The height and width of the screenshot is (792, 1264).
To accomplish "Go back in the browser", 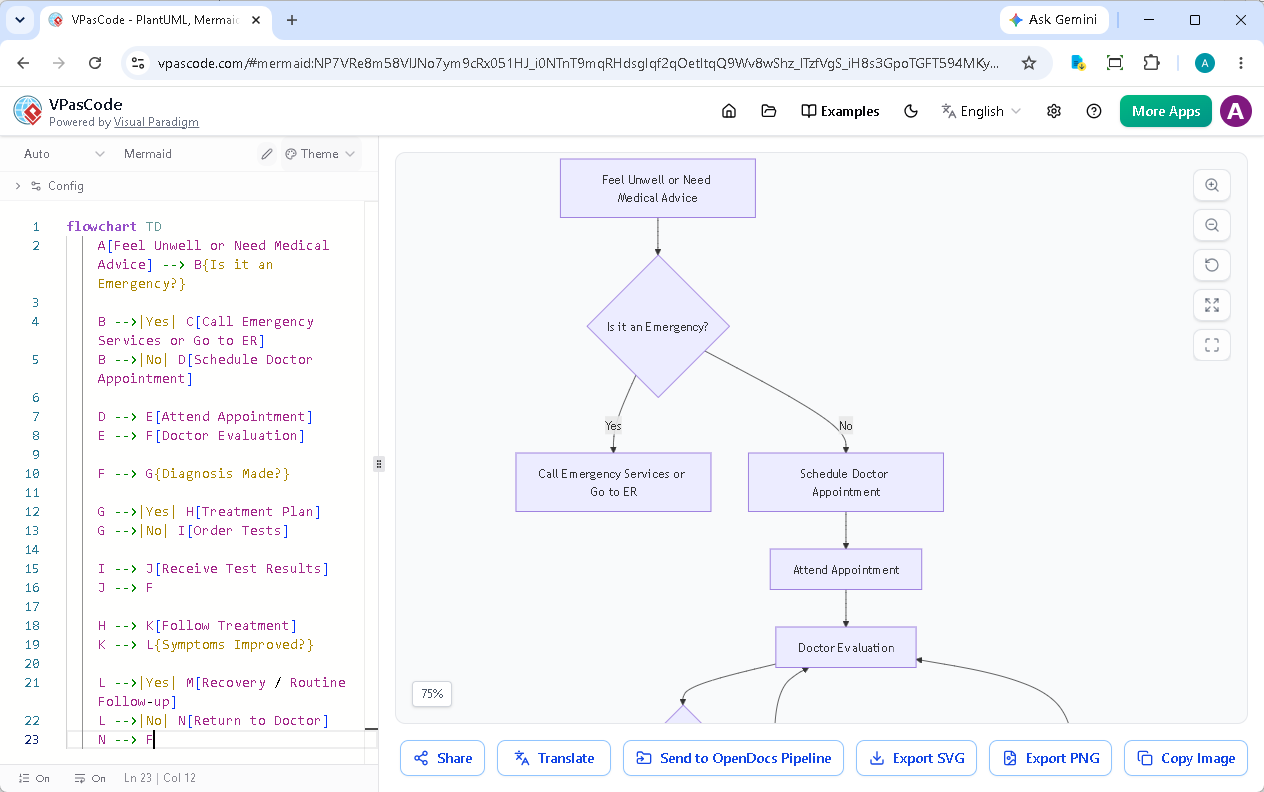I will [x=23, y=63].
